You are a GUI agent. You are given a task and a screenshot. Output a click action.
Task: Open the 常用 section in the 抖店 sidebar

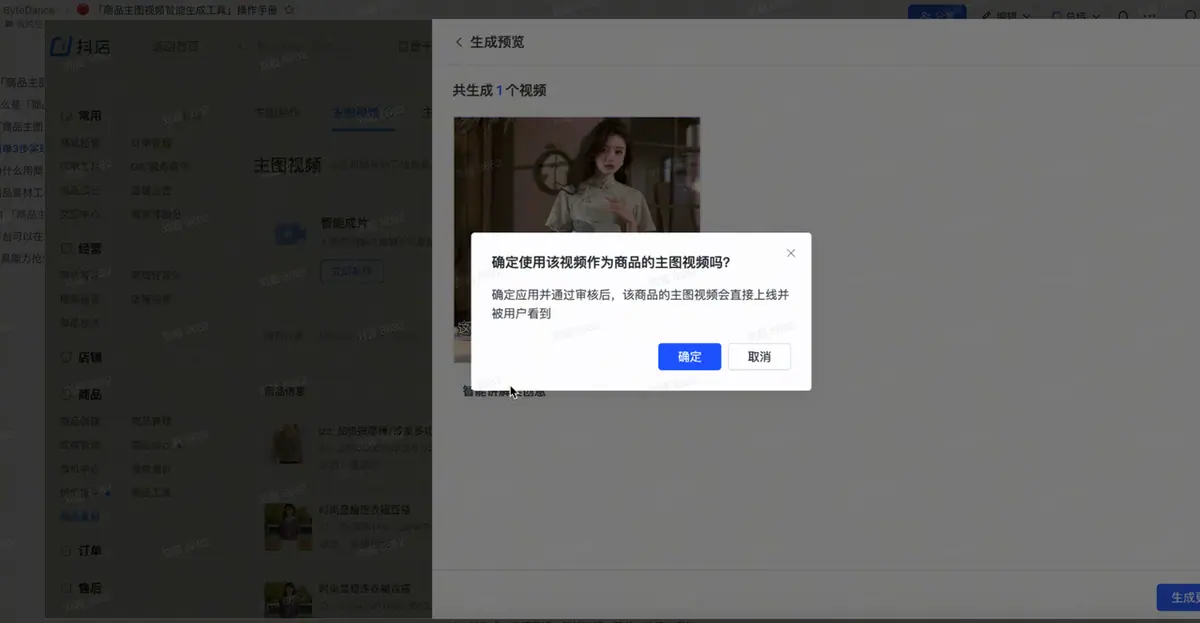click(82, 116)
